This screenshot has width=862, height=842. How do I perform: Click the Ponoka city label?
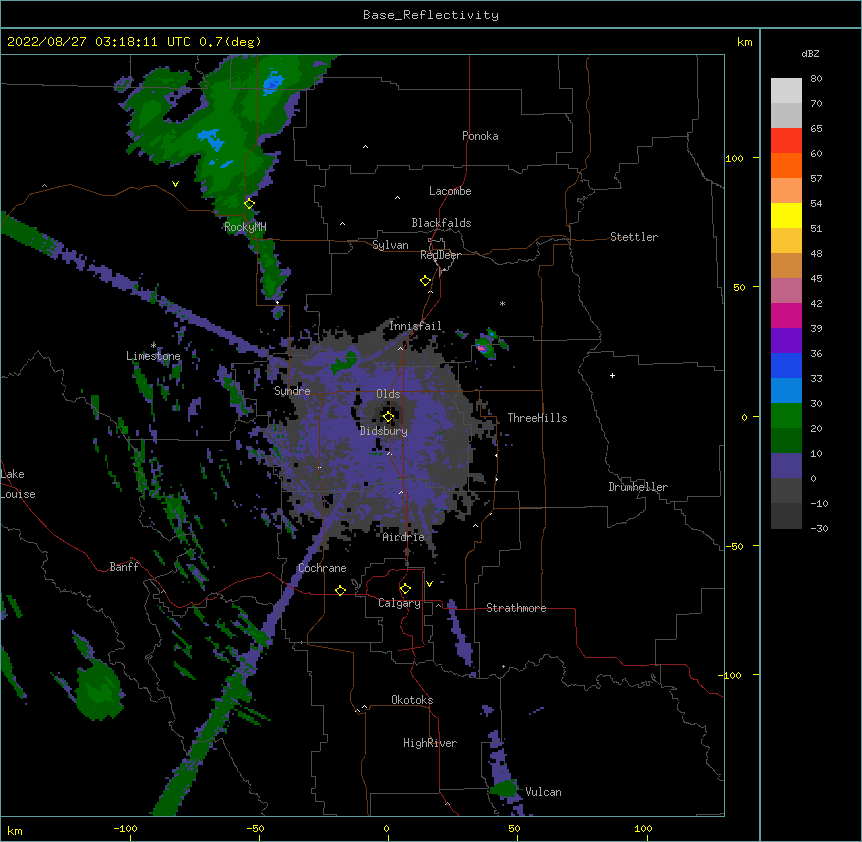tap(480, 136)
